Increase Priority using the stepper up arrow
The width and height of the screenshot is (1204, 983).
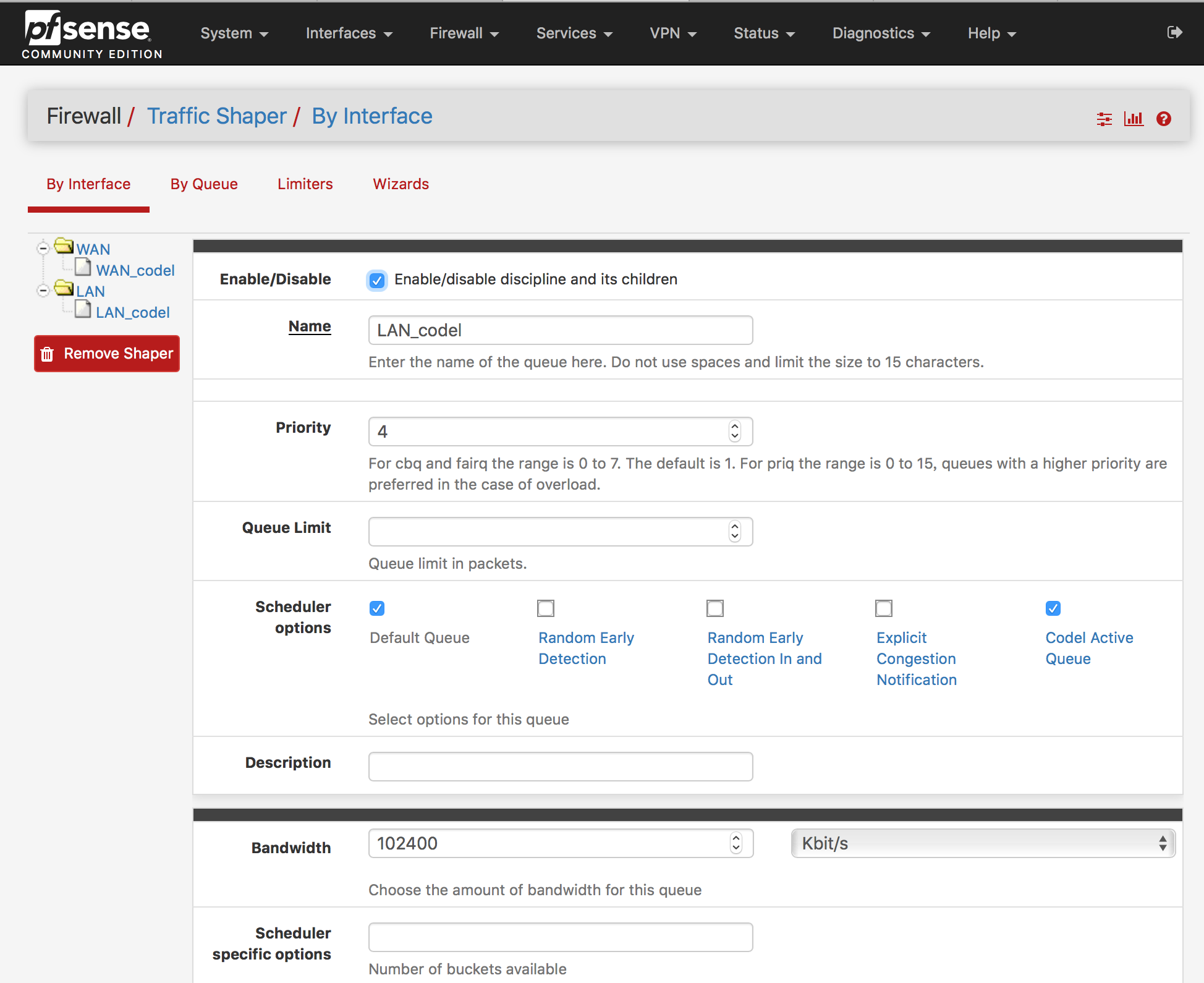[734, 427]
